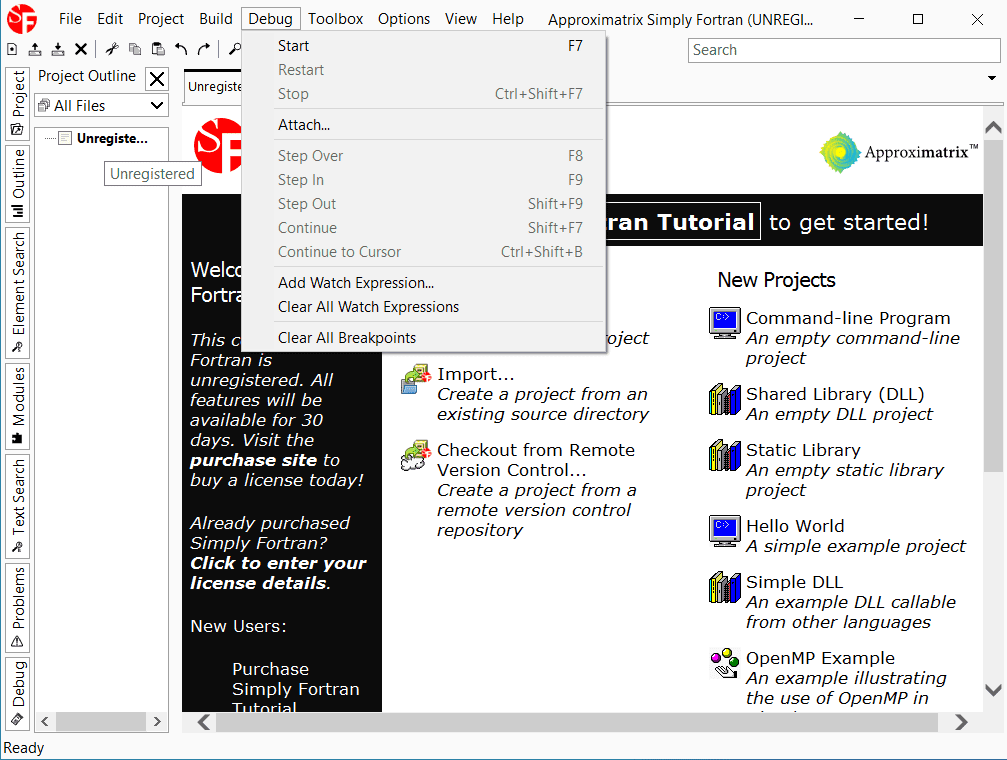Screen dimensions: 1007x760
Task: Select the Unregistered document tab
Action: (x=215, y=87)
